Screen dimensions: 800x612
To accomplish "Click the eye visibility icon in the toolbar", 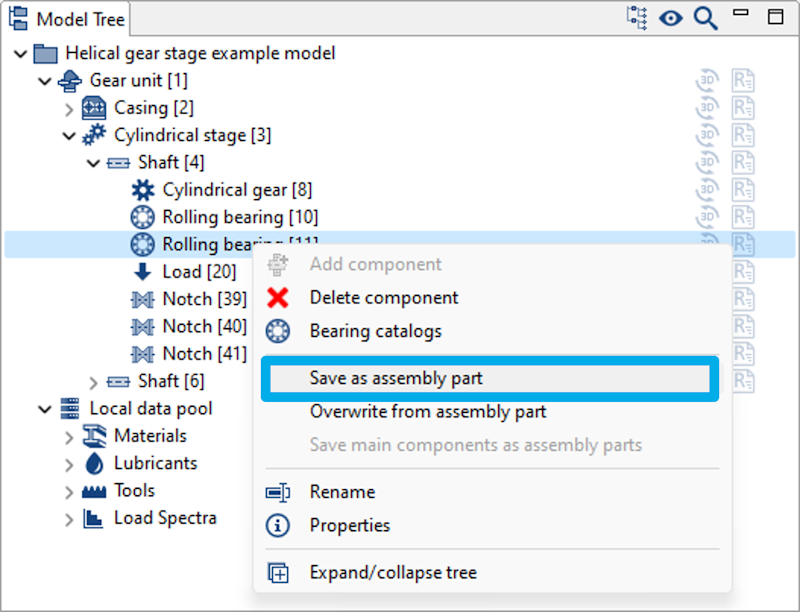I will 671,17.
